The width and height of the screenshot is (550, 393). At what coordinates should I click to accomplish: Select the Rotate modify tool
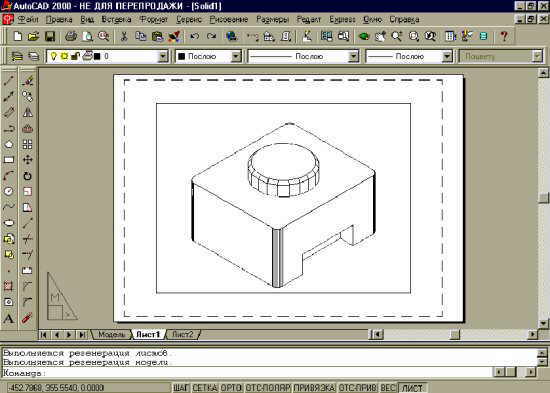[27, 175]
